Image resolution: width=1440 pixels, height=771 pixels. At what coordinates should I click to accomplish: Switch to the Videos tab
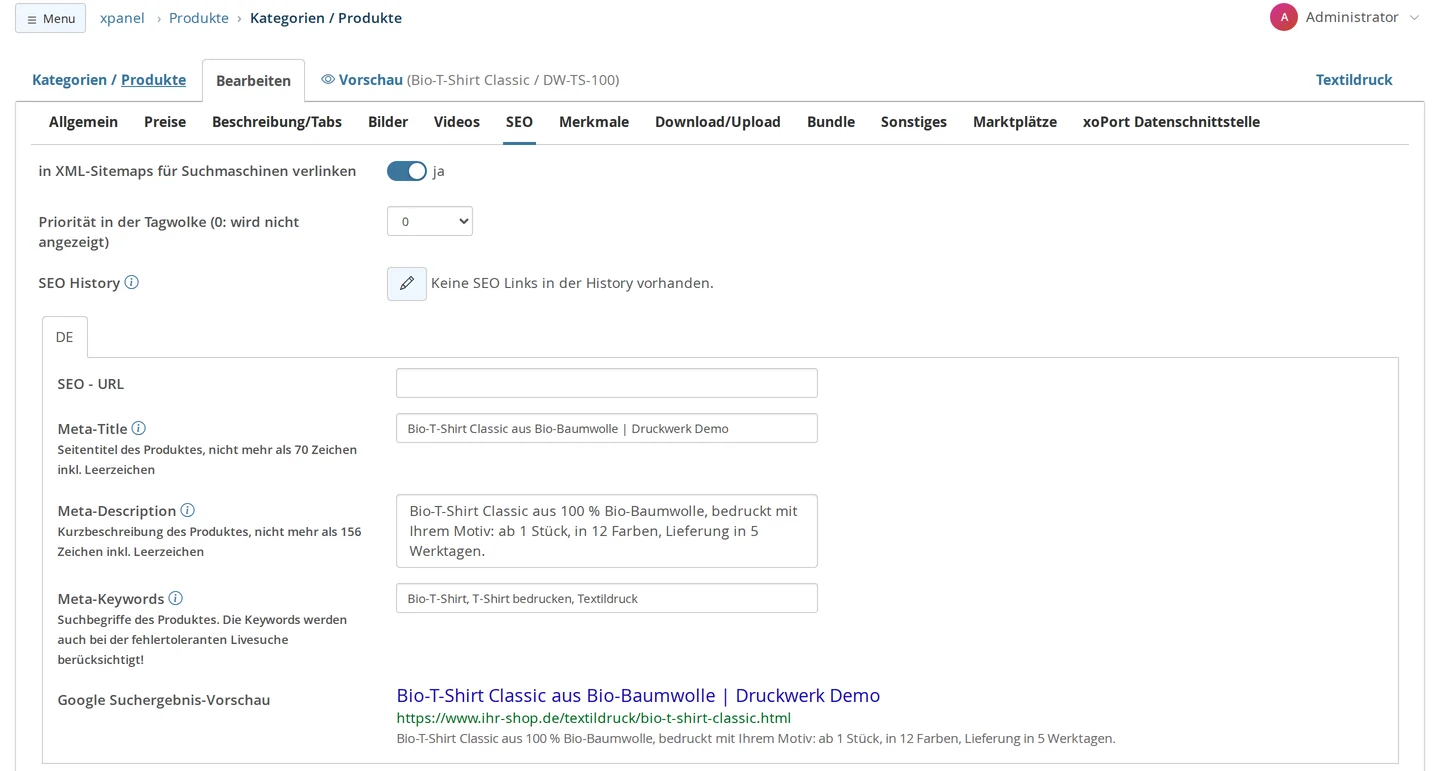coord(457,122)
